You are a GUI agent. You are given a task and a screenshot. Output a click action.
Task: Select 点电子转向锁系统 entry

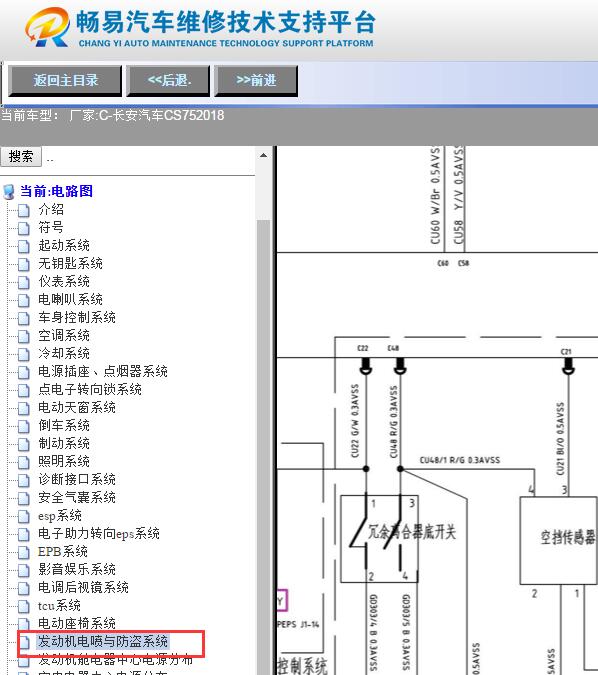point(90,390)
